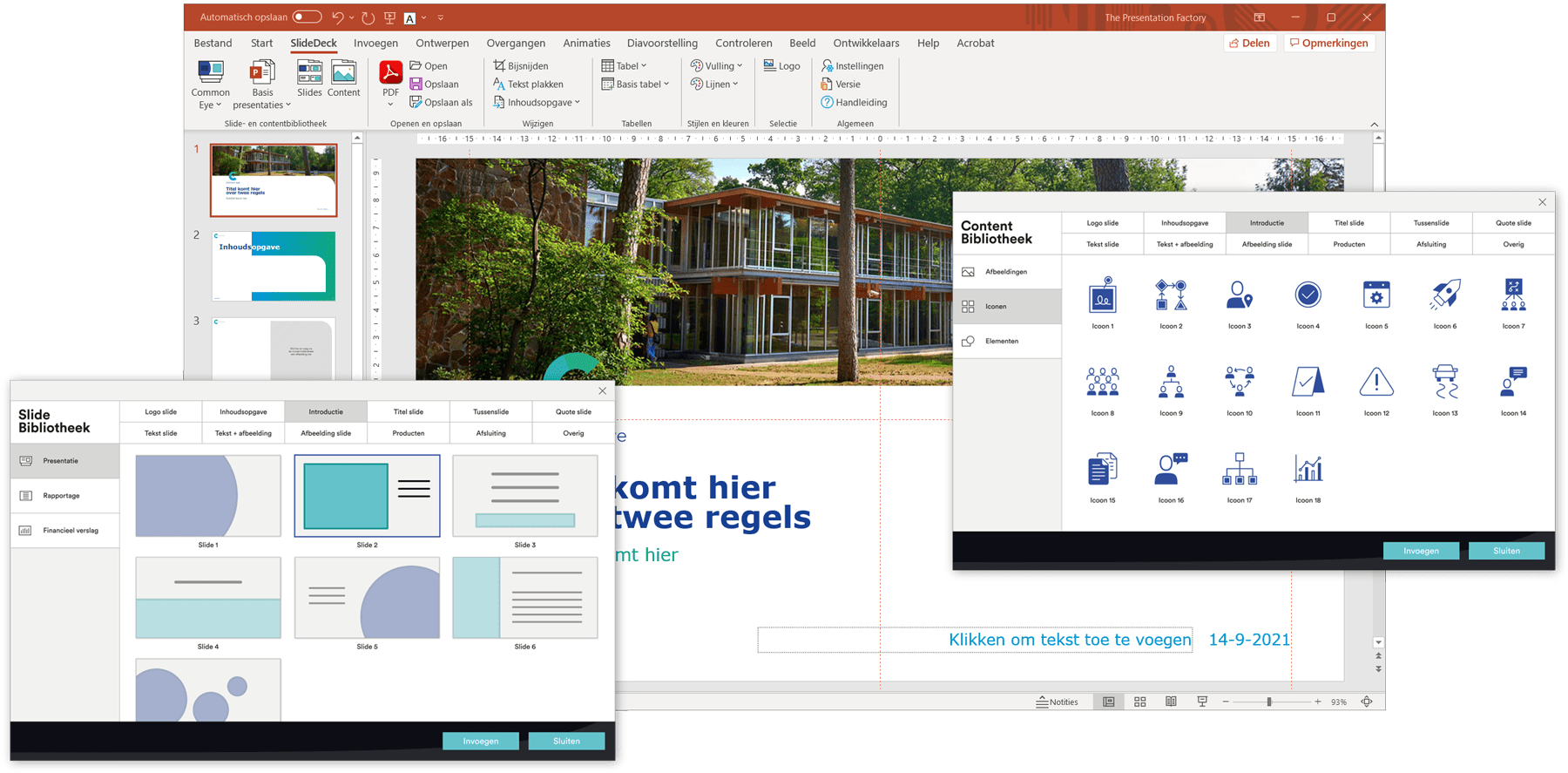1568x773 pixels.
Task: Switch to the Invoegen ribbon tab
Action: (x=375, y=43)
